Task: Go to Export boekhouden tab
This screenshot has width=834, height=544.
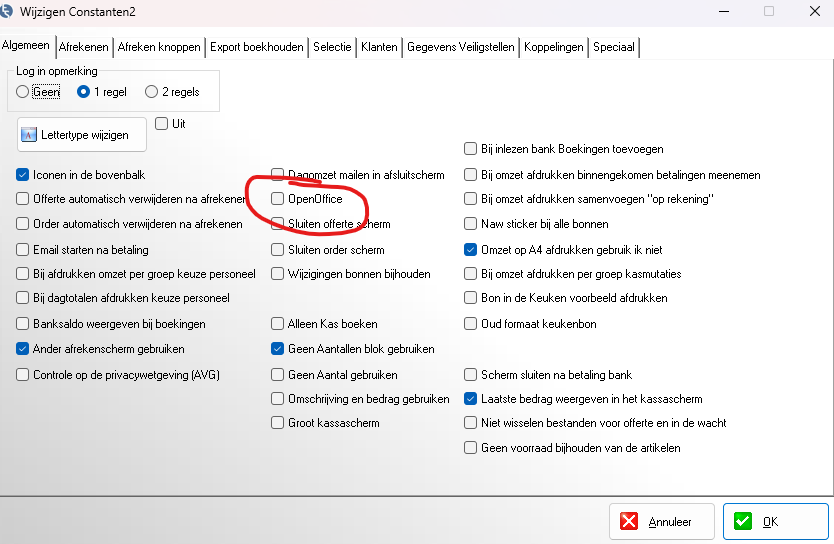Action: click(256, 47)
